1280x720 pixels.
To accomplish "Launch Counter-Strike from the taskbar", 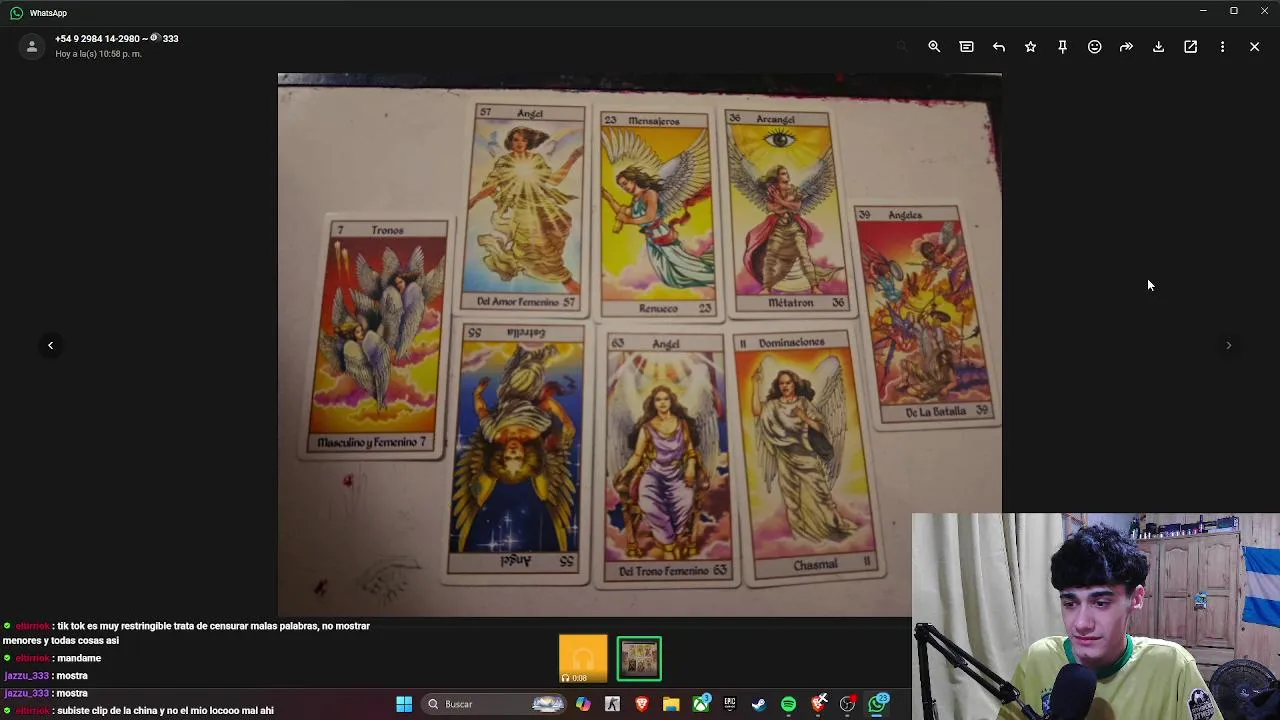I will pos(612,704).
